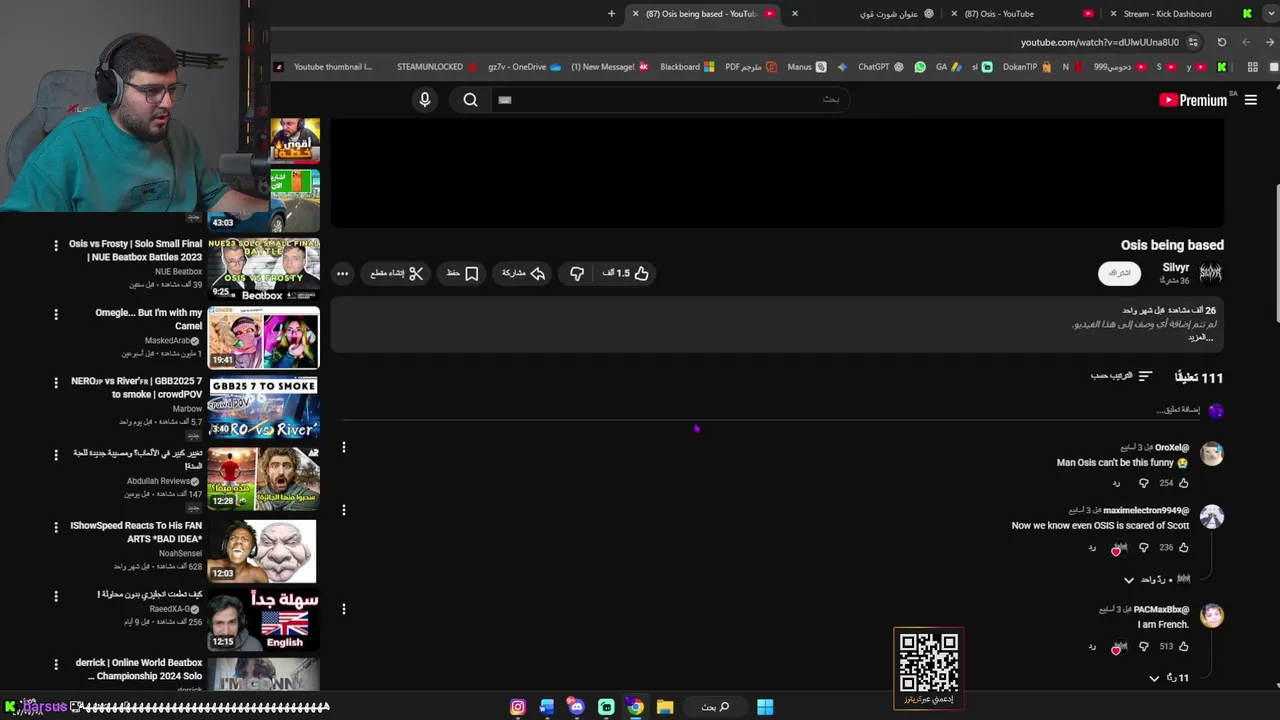1280x720 pixels.
Task: Open the YouTube hamburger guide menu
Action: 1250,100
